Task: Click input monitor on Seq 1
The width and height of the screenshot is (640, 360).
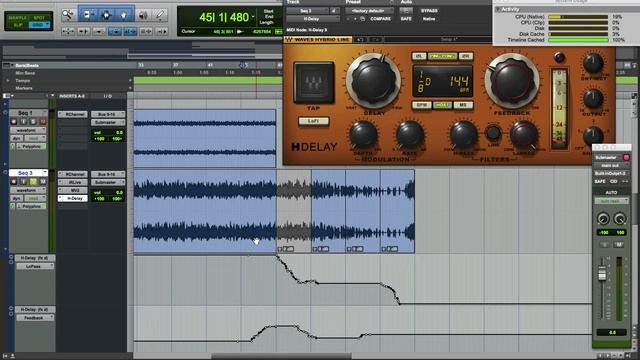Action: click(x=23, y=122)
